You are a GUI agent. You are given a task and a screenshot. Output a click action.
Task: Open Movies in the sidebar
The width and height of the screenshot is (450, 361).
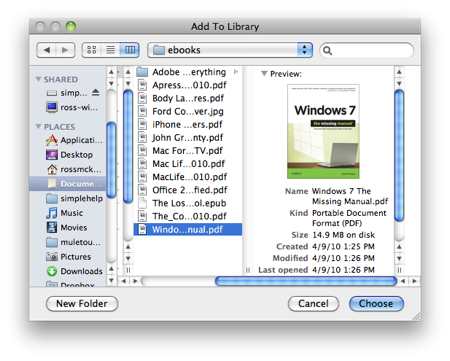tap(67, 227)
